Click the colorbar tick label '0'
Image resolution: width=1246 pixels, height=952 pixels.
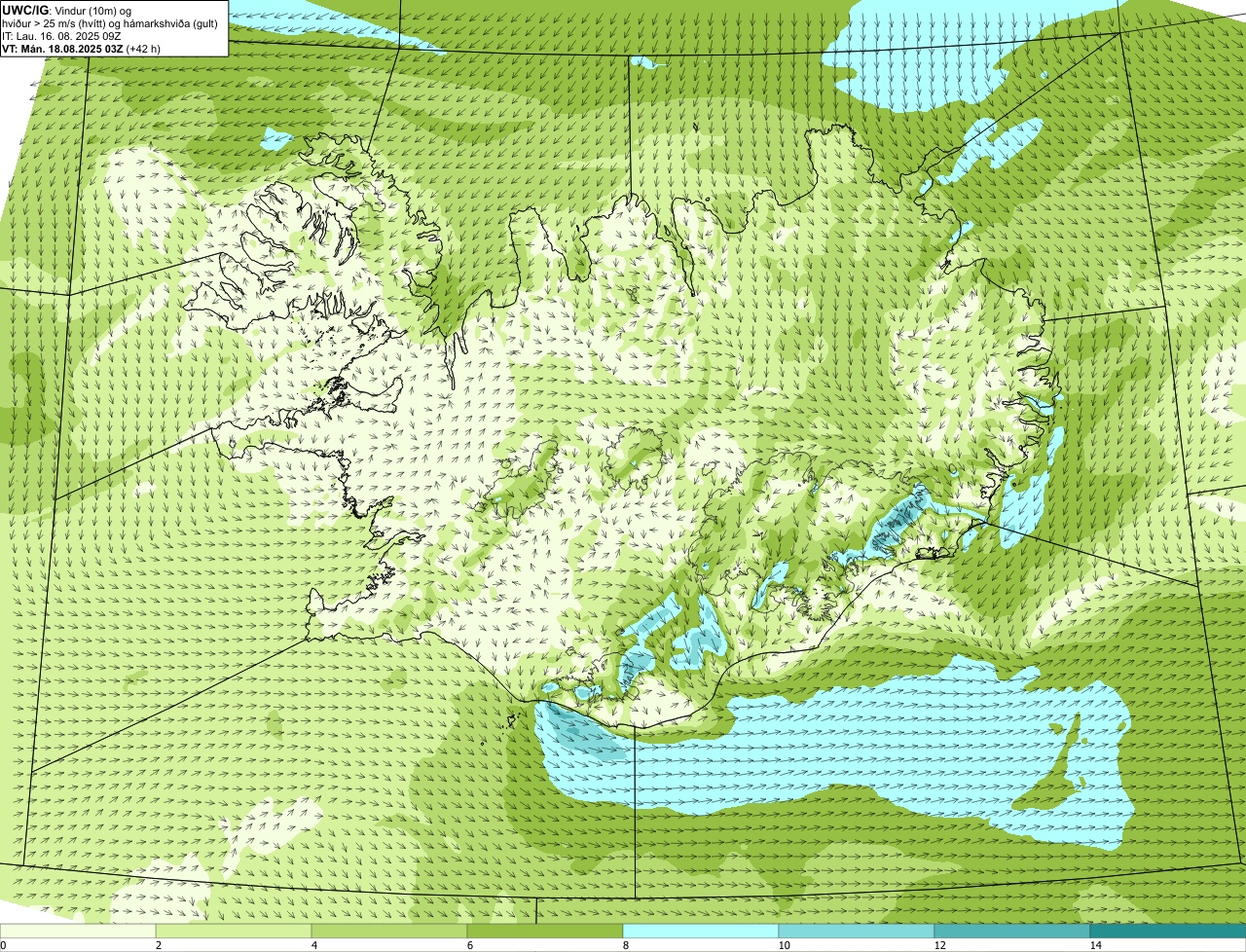[3, 945]
